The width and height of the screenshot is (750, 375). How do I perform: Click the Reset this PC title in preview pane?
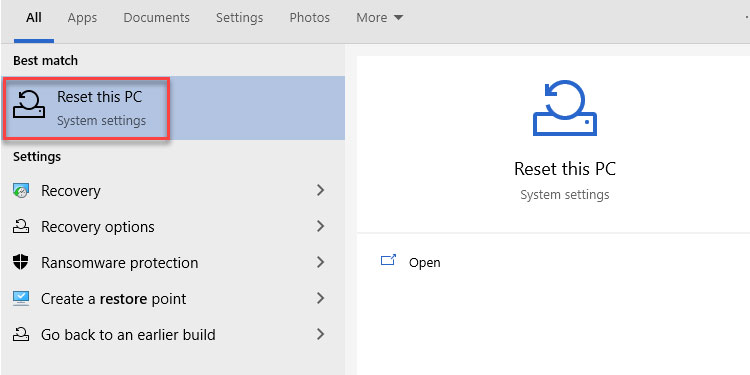point(565,169)
